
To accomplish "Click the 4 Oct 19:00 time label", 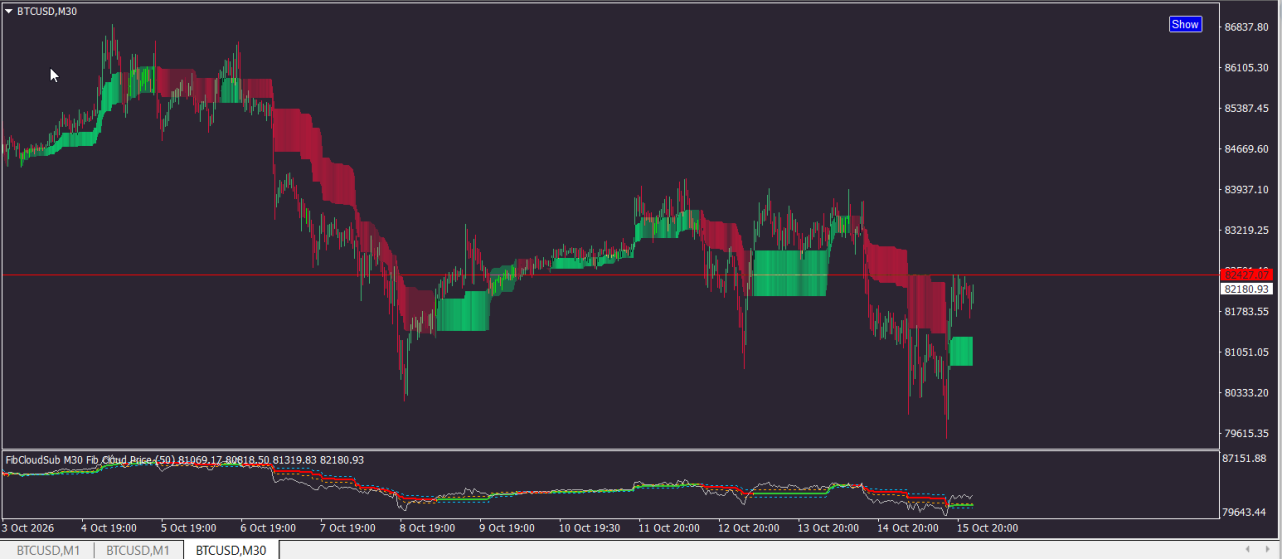I will click(109, 527).
